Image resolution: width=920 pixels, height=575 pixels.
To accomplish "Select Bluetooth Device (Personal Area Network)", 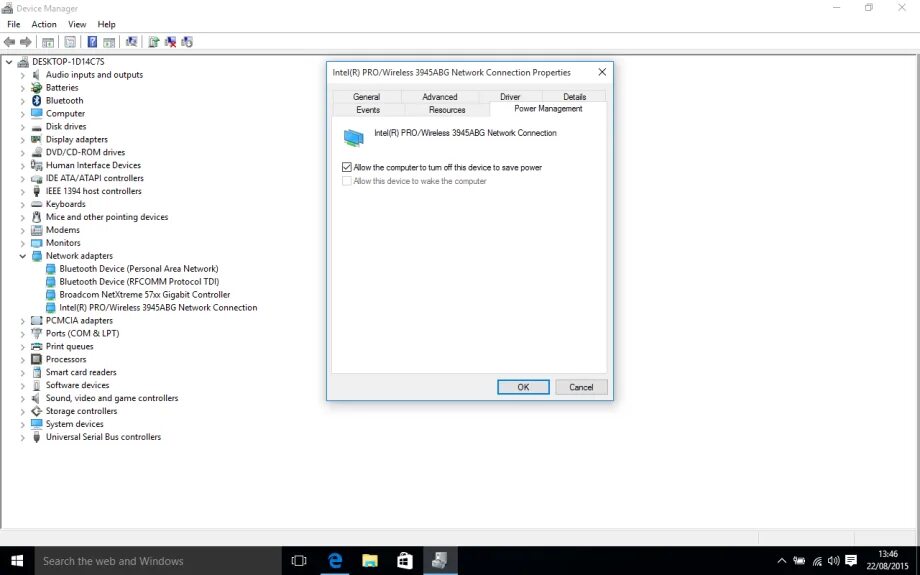I will (138, 269).
